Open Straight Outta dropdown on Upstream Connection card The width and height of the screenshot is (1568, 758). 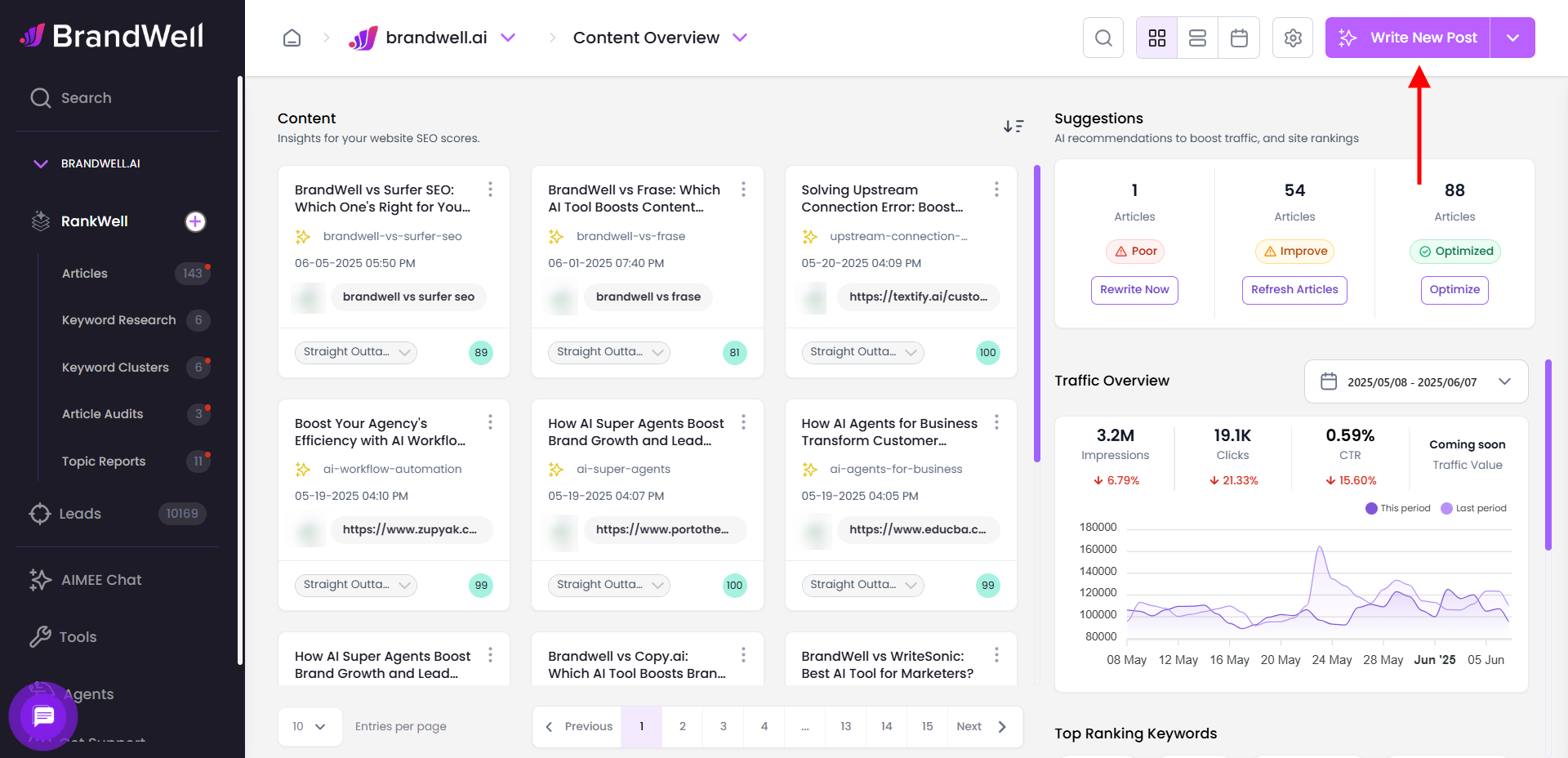click(x=862, y=352)
